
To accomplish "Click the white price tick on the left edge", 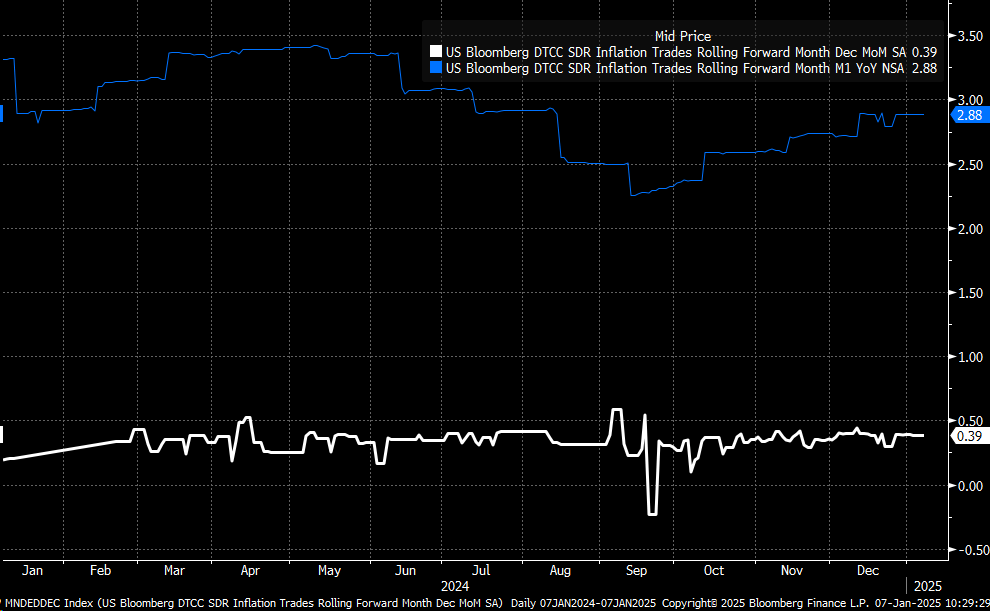I will 3,435.
